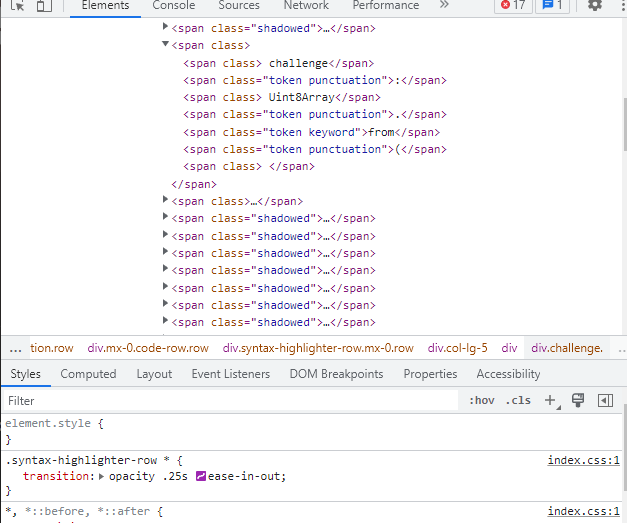Viewport: 627px width, 523px height.
Task: Open DevTools settings gear
Action: 595,6
